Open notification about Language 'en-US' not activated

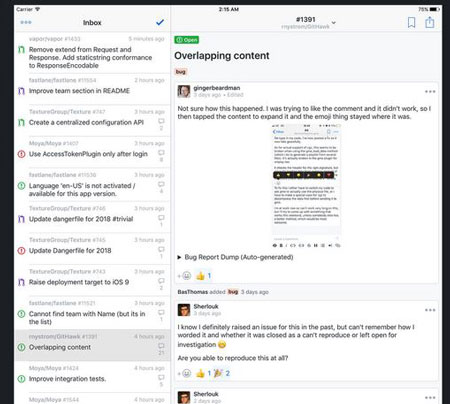92,185
